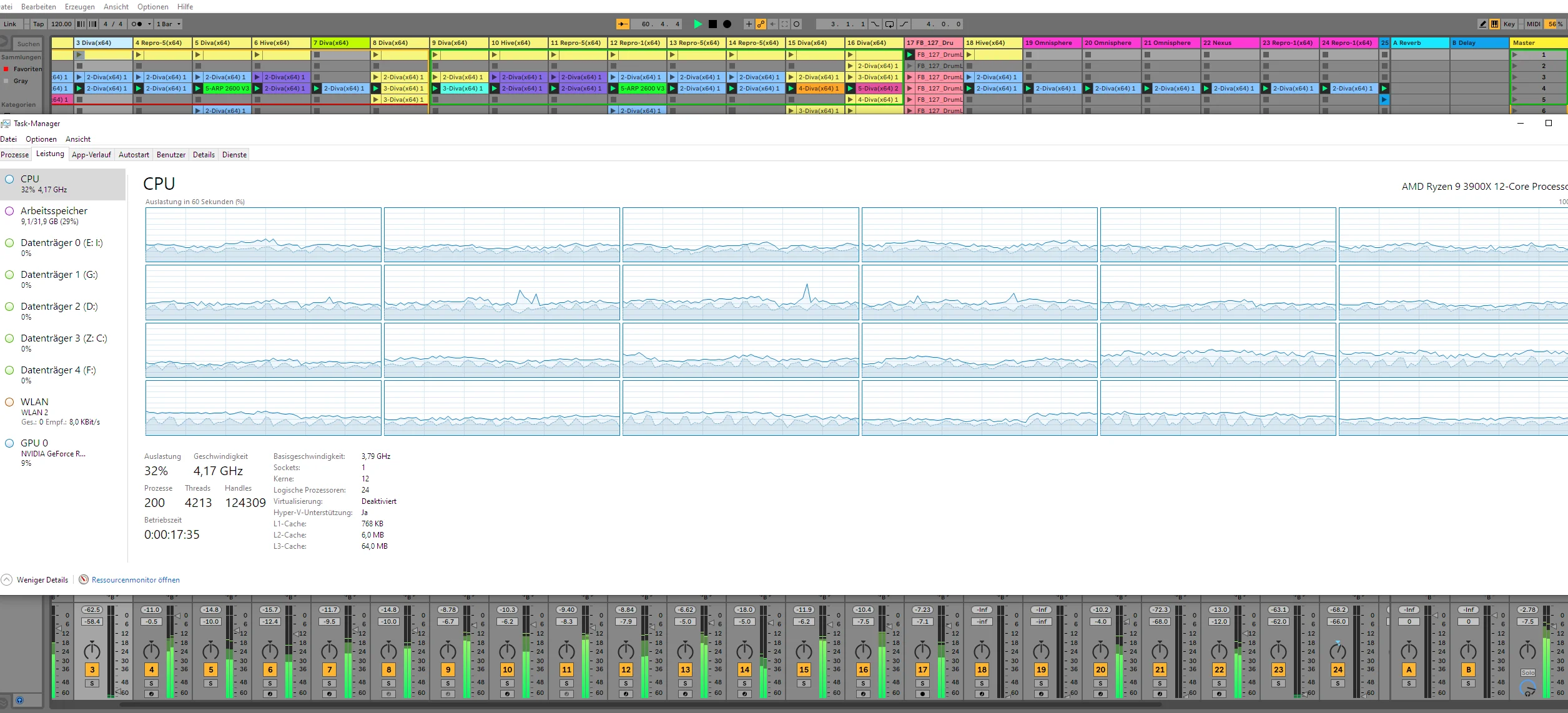Switch to the Prozesse tab
This screenshot has height=713, width=1568.
[x=15, y=155]
